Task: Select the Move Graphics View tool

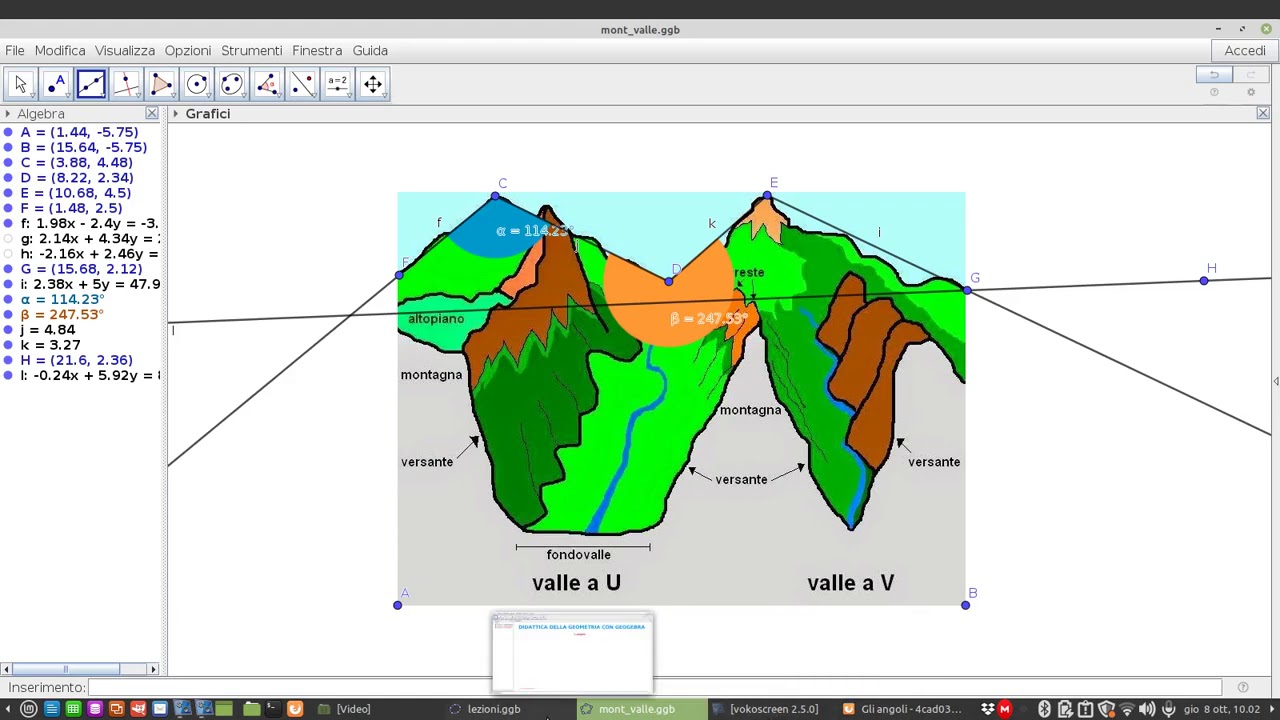Action: (372, 84)
